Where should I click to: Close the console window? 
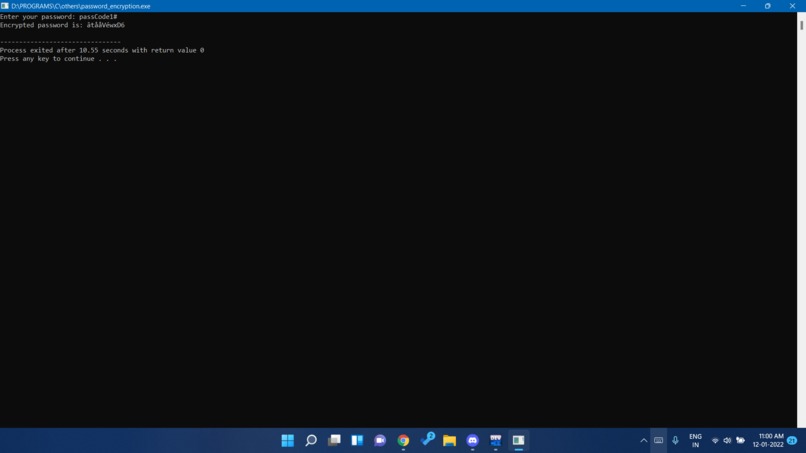click(792, 6)
